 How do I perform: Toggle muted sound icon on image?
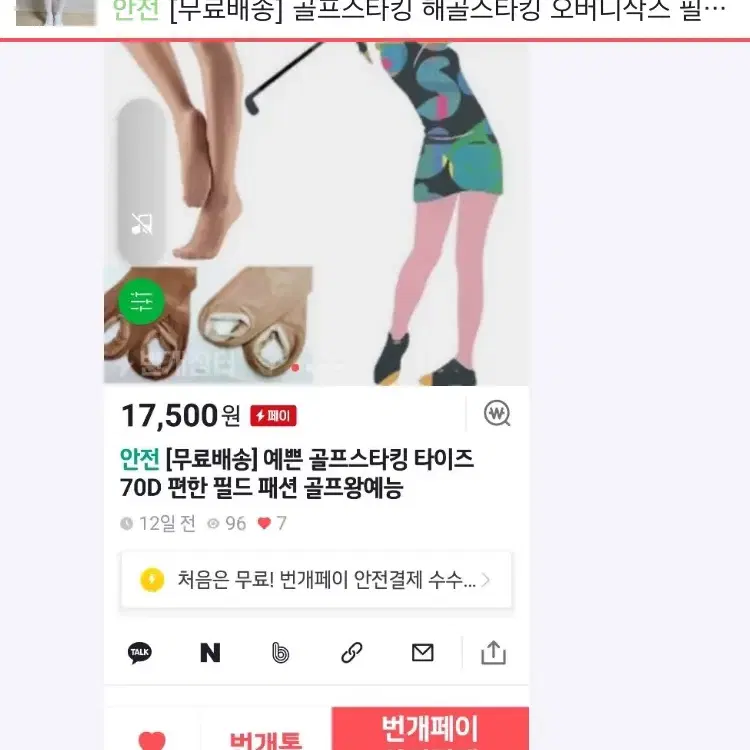tap(142, 224)
